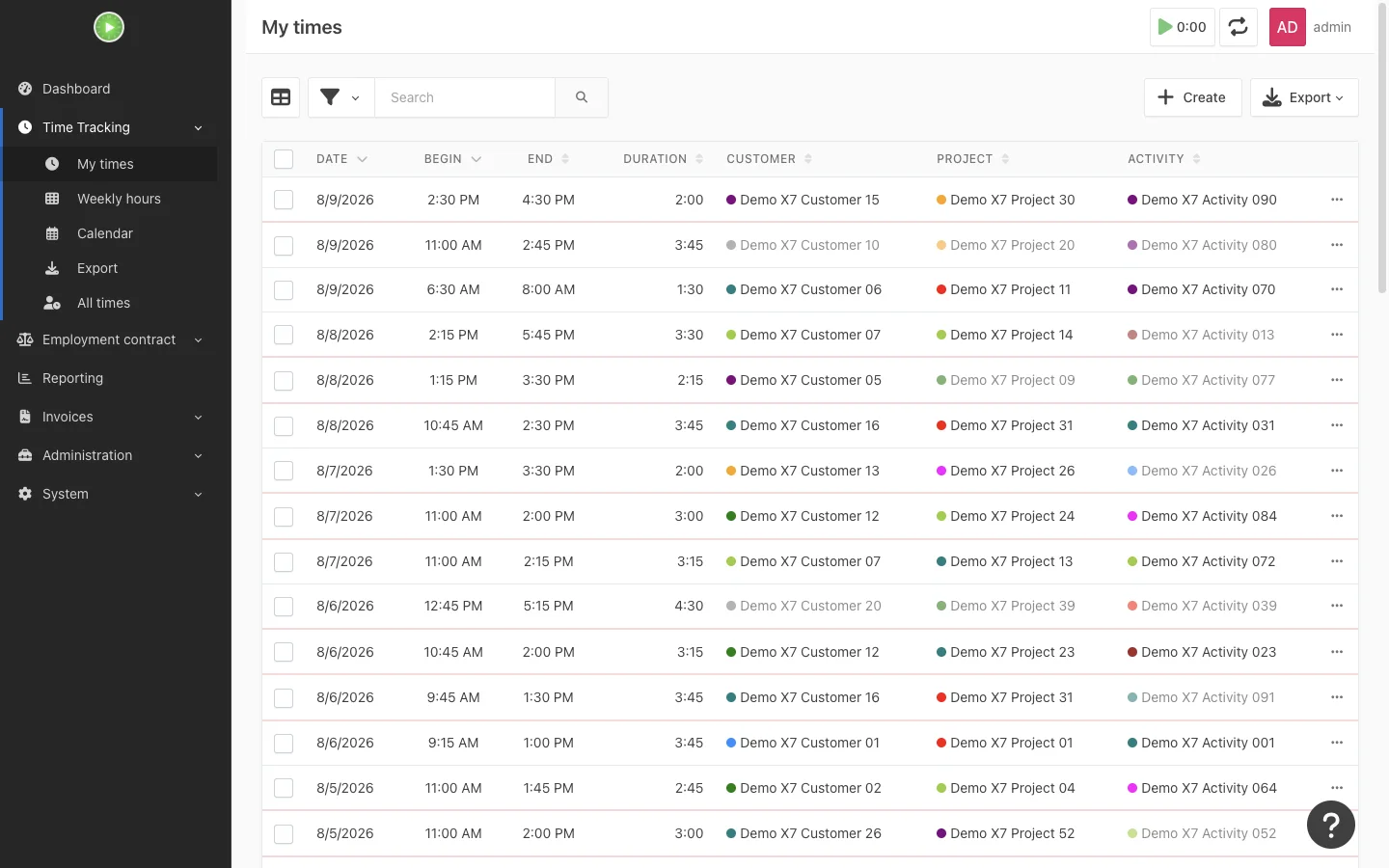Check the box for Customer 15 row
Viewport: 1389px width, 868px height.
pyautogui.click(x=284, y=200)
